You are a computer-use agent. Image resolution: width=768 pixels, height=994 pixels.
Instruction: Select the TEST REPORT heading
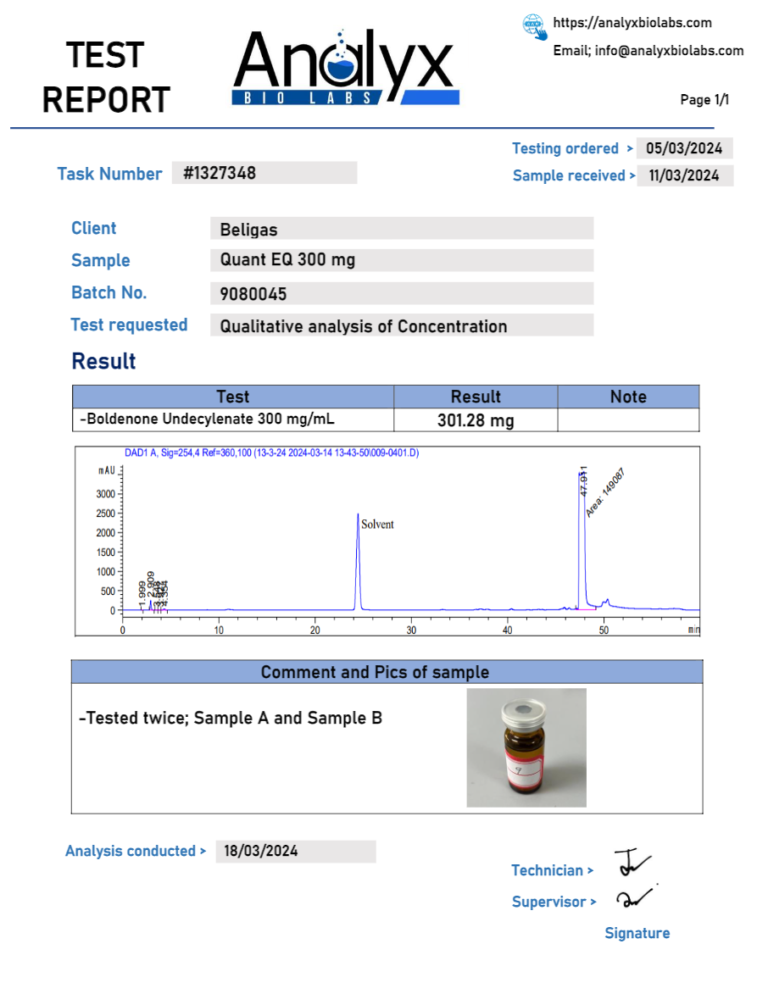[x=106, y=77]
